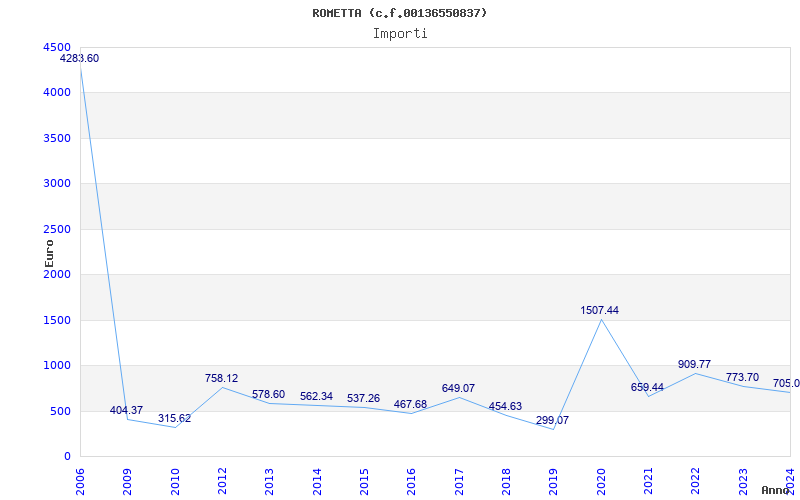This screenshot has height=500, width=800.
Task: Click the 909.77 data value
Action: [x=694, y=364]
